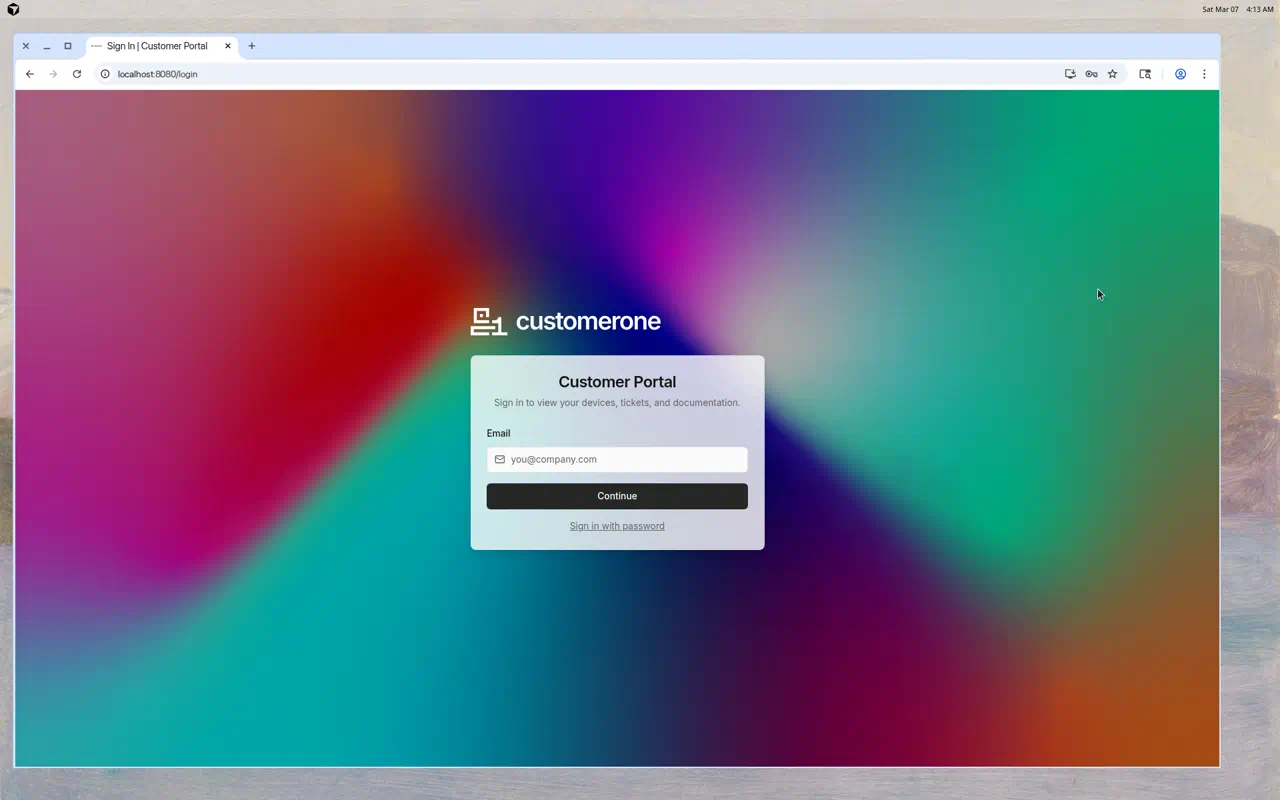Click the Continue button
This screenshot has height=800, width=1280.
[617, 496]
